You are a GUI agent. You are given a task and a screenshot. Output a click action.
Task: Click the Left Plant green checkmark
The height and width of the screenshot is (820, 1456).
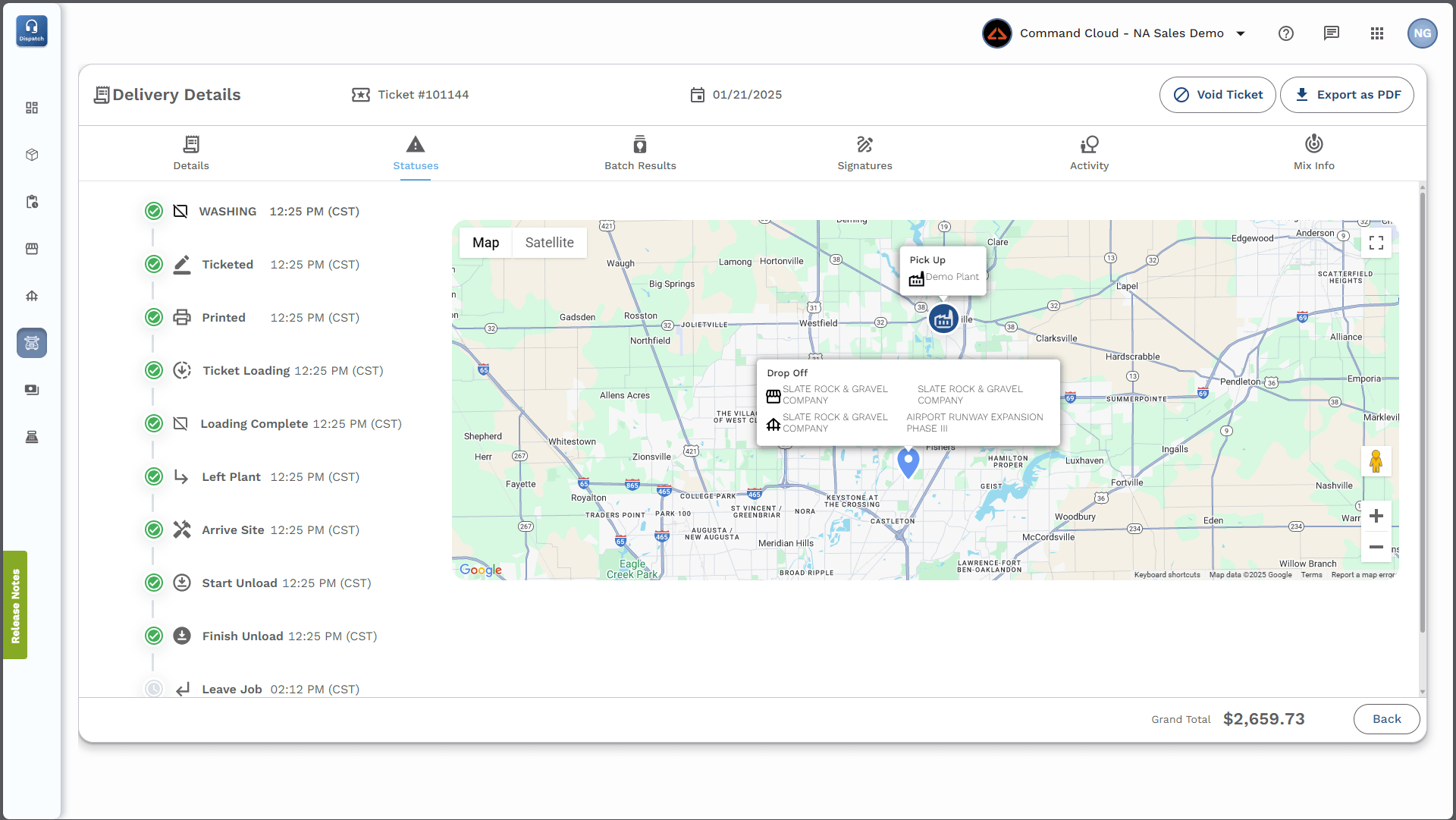(x=154, y=476)
